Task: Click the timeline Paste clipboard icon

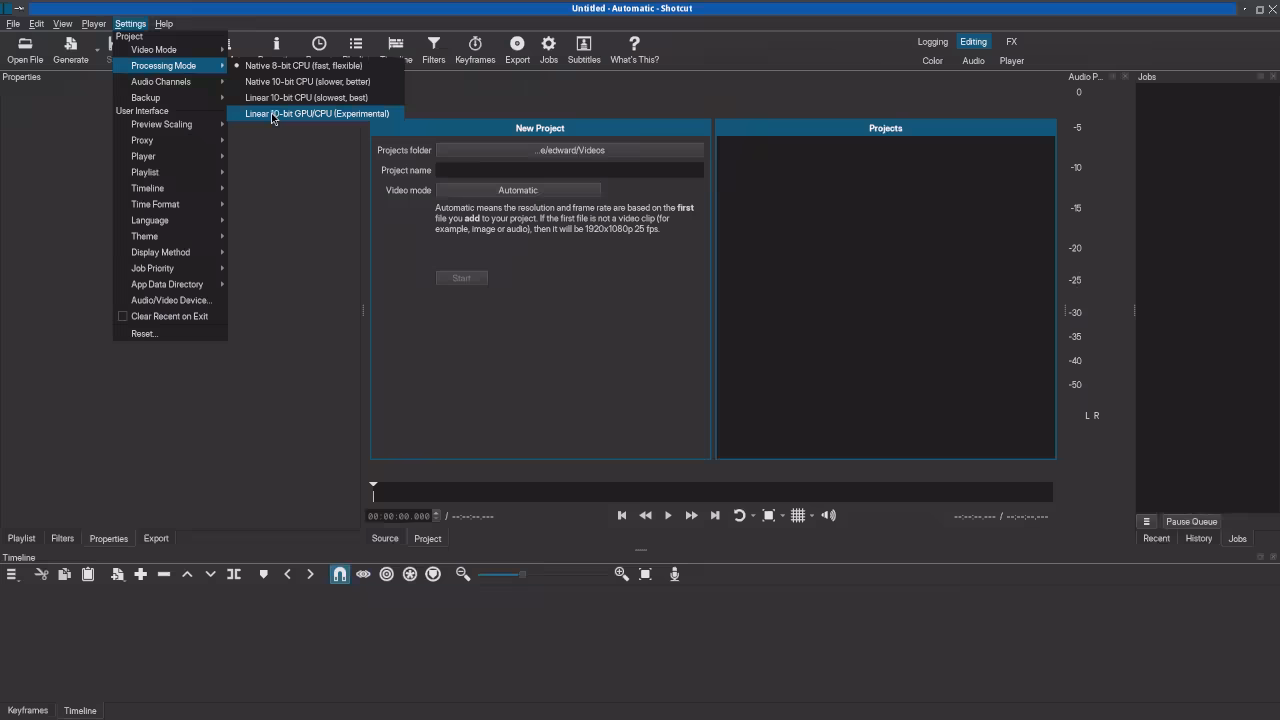Action: coord(88,574)
